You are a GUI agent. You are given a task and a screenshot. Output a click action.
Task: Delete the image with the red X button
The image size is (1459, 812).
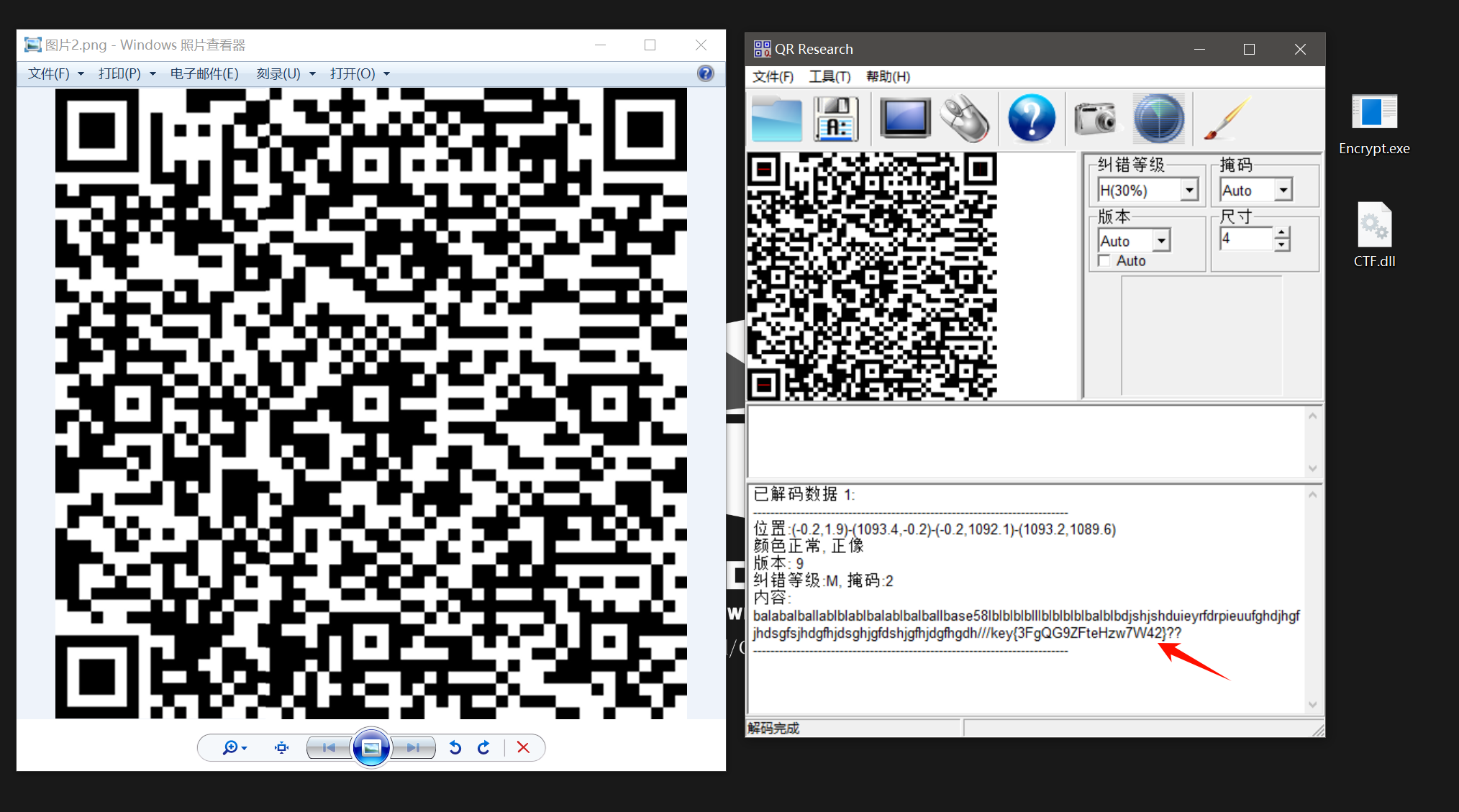pos(523,747)
